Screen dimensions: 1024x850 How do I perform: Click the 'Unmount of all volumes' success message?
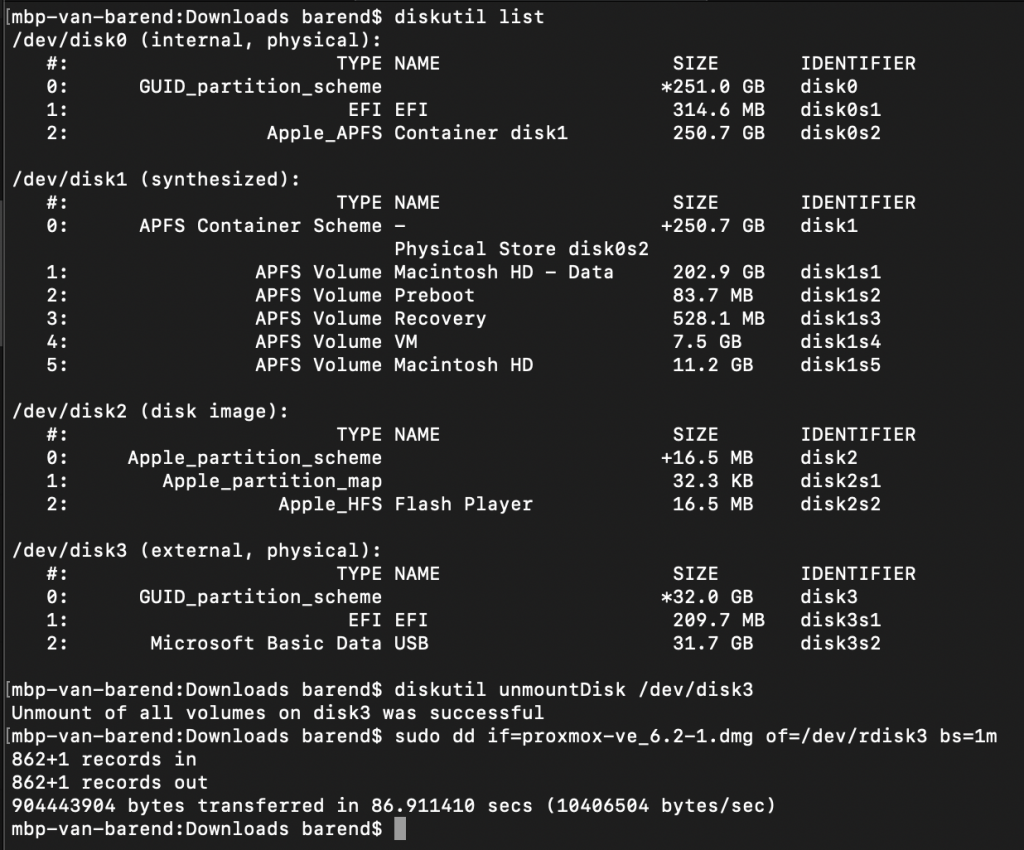278,713
